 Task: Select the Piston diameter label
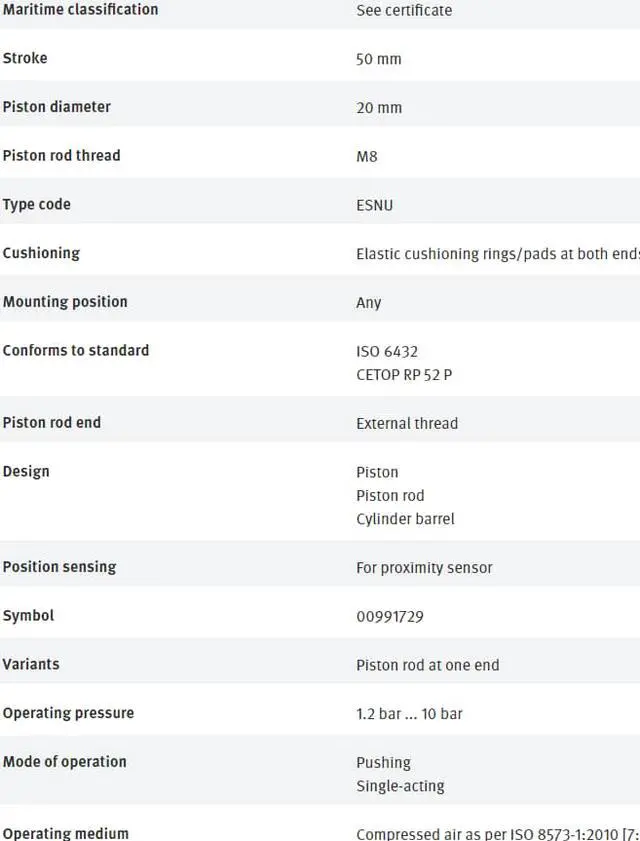pos(57,107)
